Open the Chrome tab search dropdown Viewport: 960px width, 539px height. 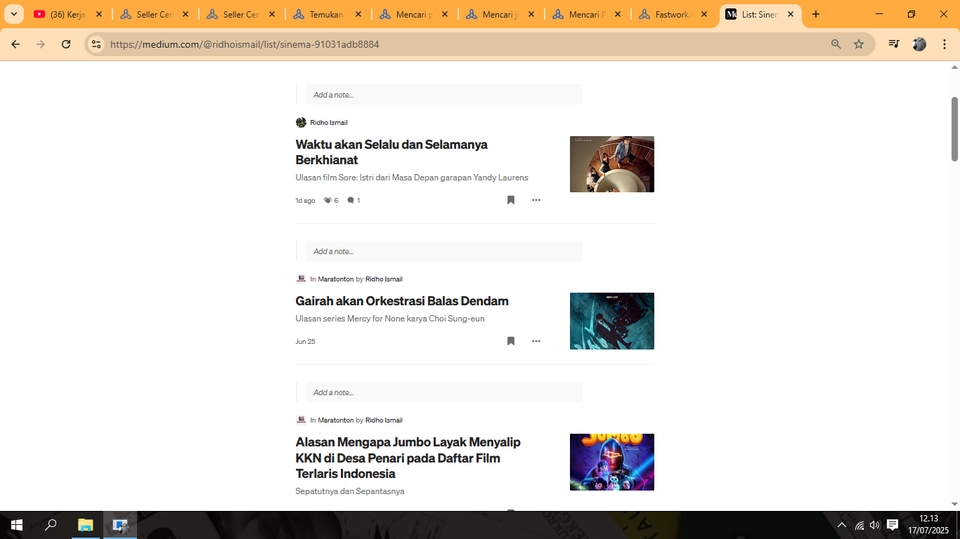coord(14,15)
